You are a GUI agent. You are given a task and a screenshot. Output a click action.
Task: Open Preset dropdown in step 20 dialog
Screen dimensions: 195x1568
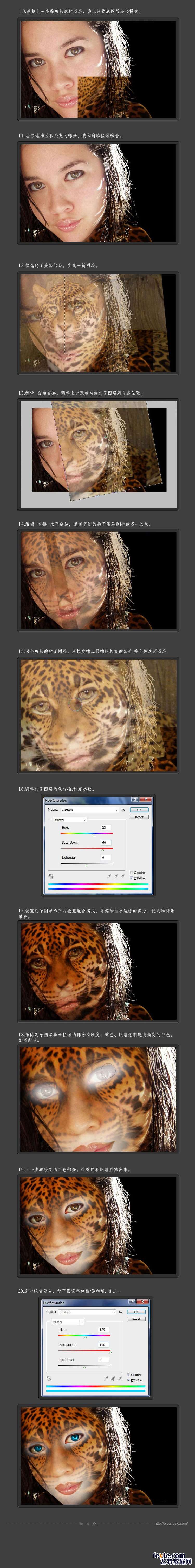pyautogui.click(x=87, y=1312)
